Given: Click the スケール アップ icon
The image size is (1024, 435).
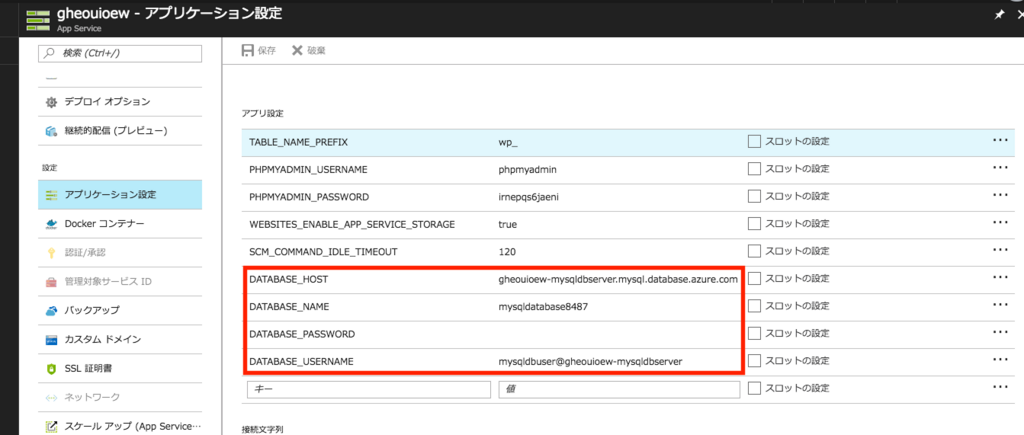Looking at the screenshot, I should 52,427.
